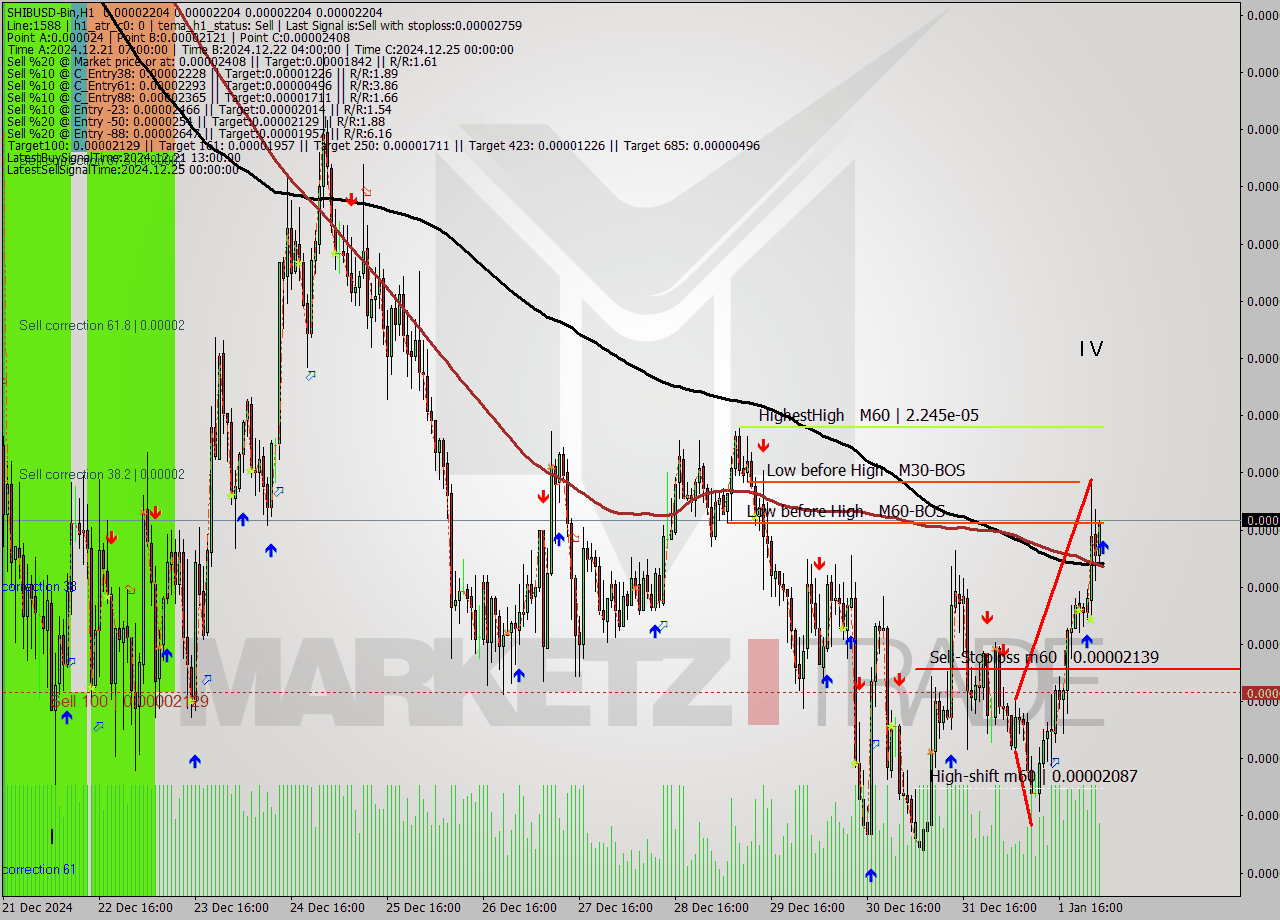Viewport: 1280px width, 920px height.
Task: Click the Sell correction 61.8 label
Action: point(102,325)
